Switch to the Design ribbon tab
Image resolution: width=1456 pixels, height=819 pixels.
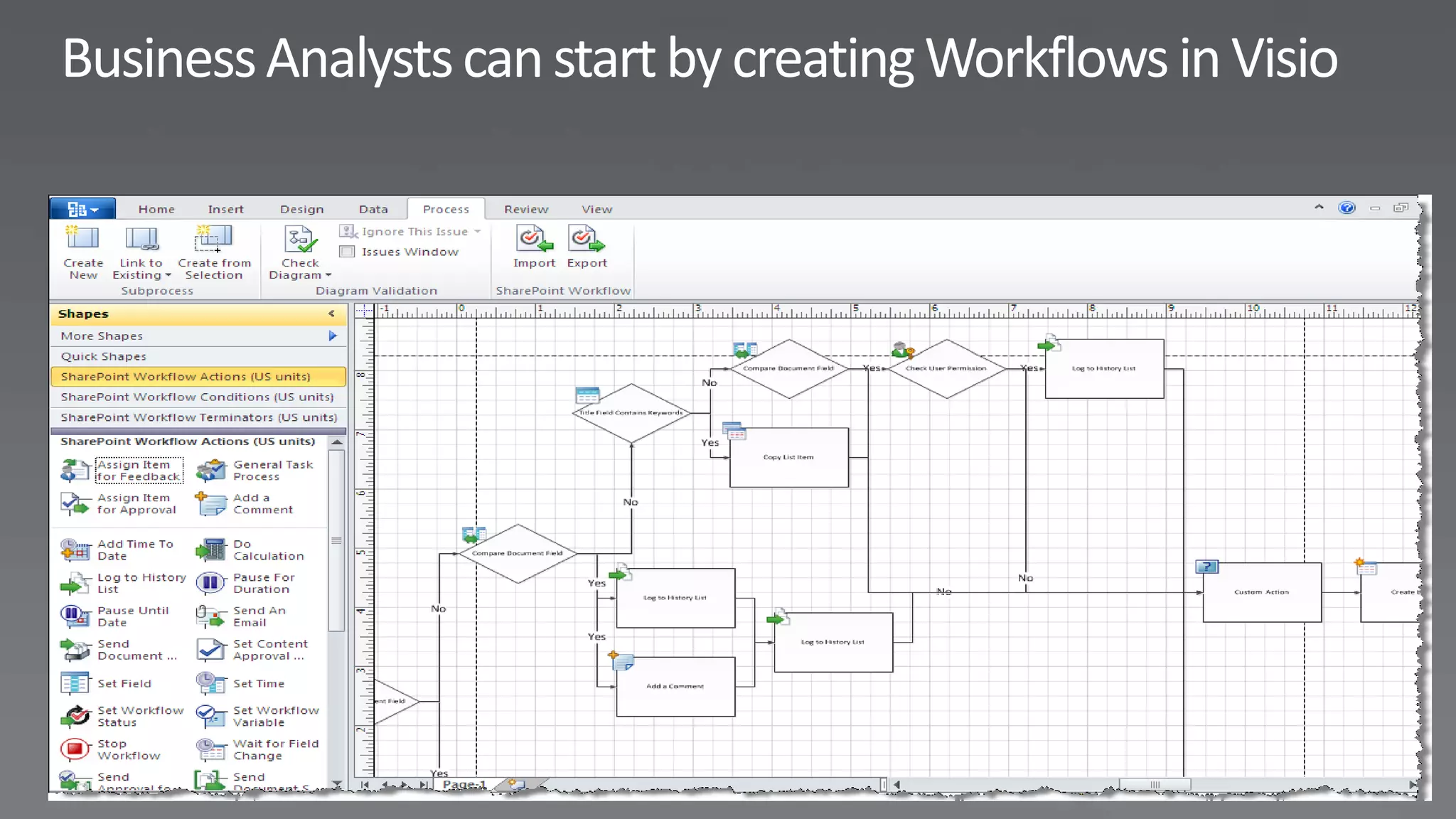coord(301,209)
